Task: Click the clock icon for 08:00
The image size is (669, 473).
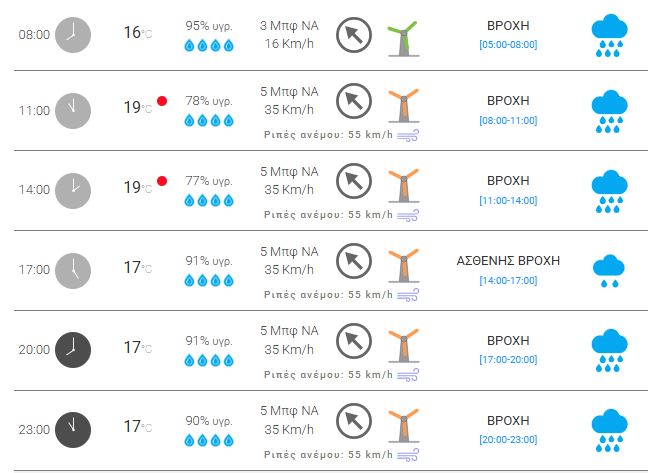Action: coord(72,35)
